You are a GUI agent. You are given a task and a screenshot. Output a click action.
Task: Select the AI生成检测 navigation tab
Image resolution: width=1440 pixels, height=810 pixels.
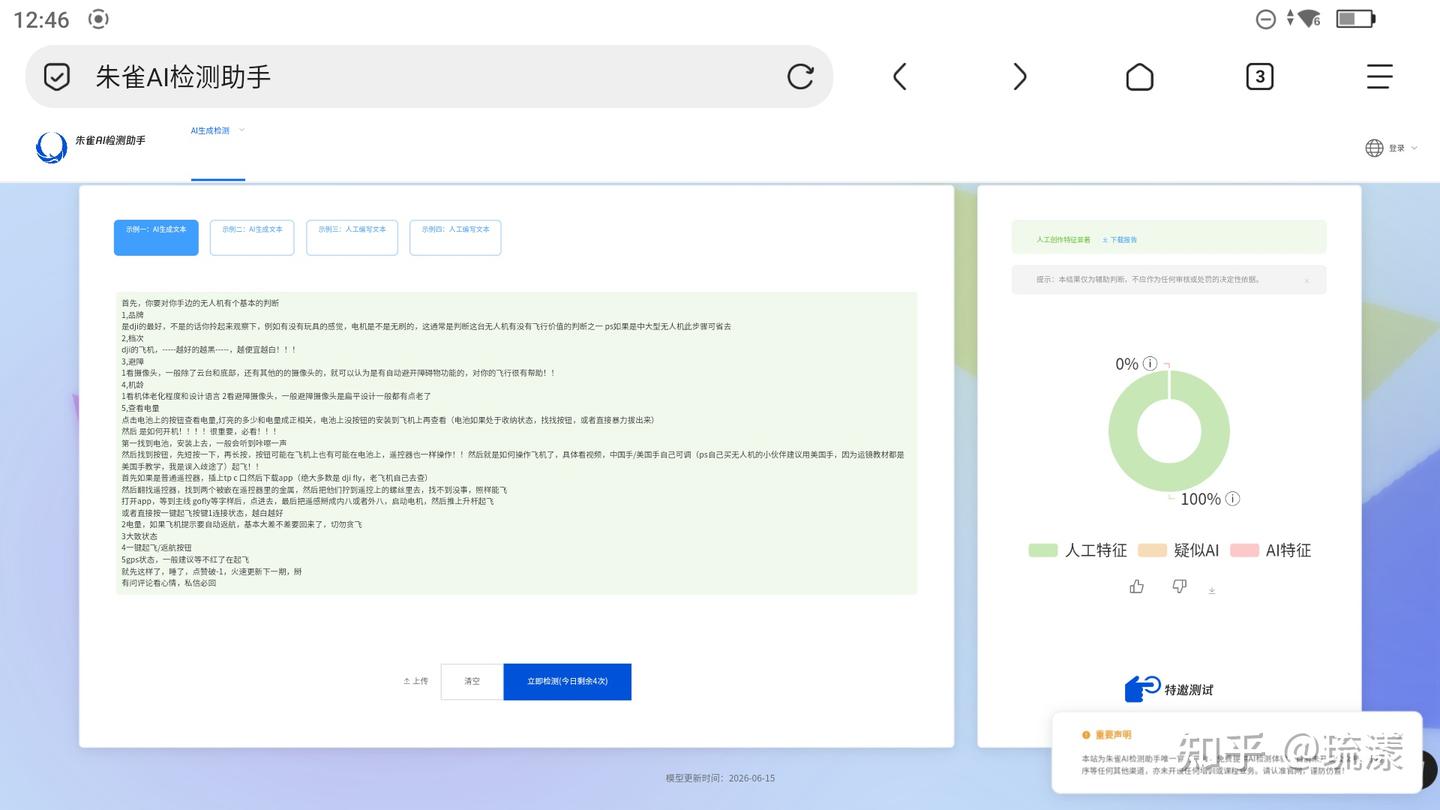click(x=210, y=131)
